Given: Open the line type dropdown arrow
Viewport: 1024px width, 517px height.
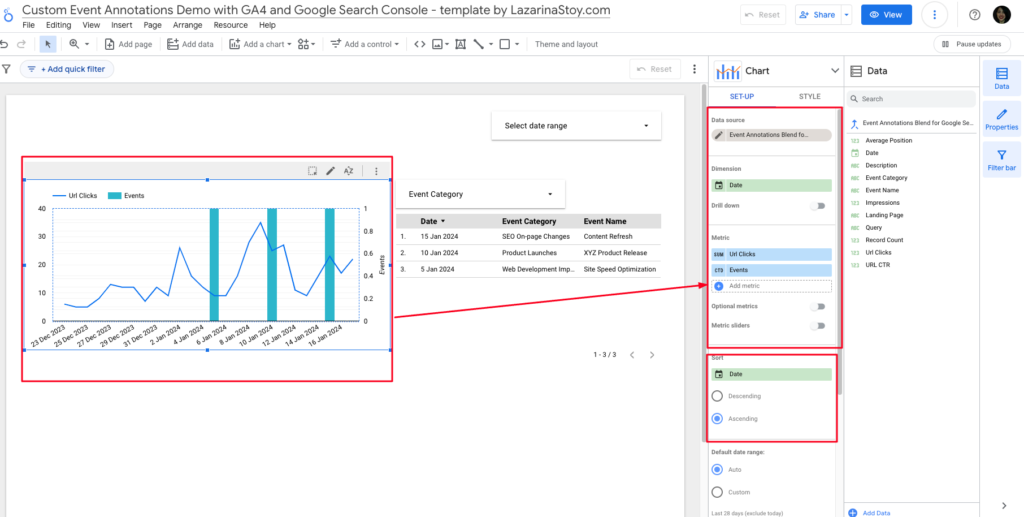Looking at the screenshot, I should 491,44.
